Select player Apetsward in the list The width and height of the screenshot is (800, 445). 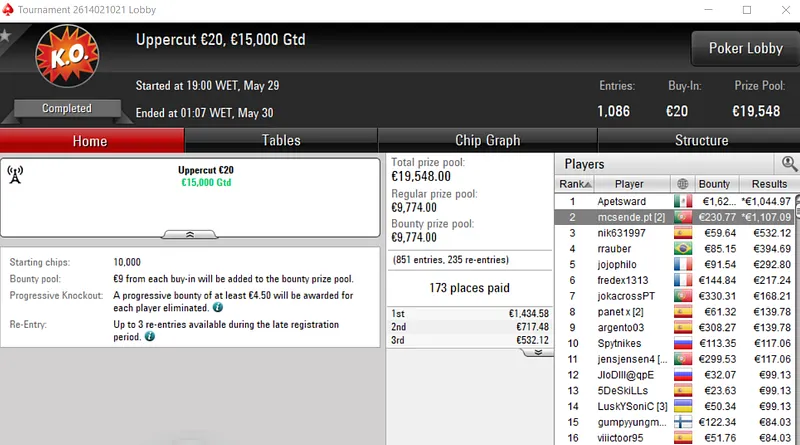point(621,201)
